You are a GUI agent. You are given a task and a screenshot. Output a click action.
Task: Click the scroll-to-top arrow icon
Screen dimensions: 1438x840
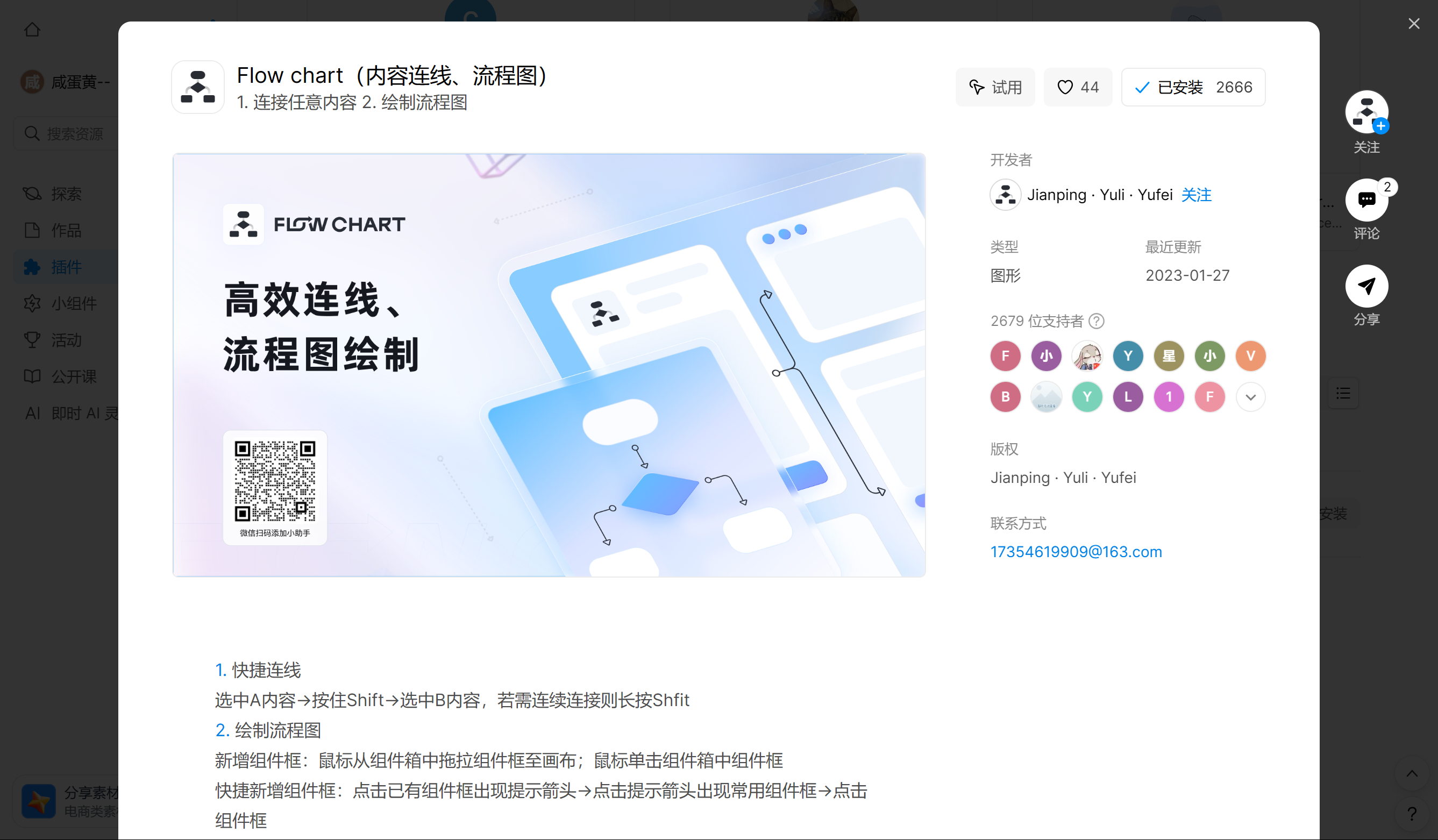(x=1411, y=773)
